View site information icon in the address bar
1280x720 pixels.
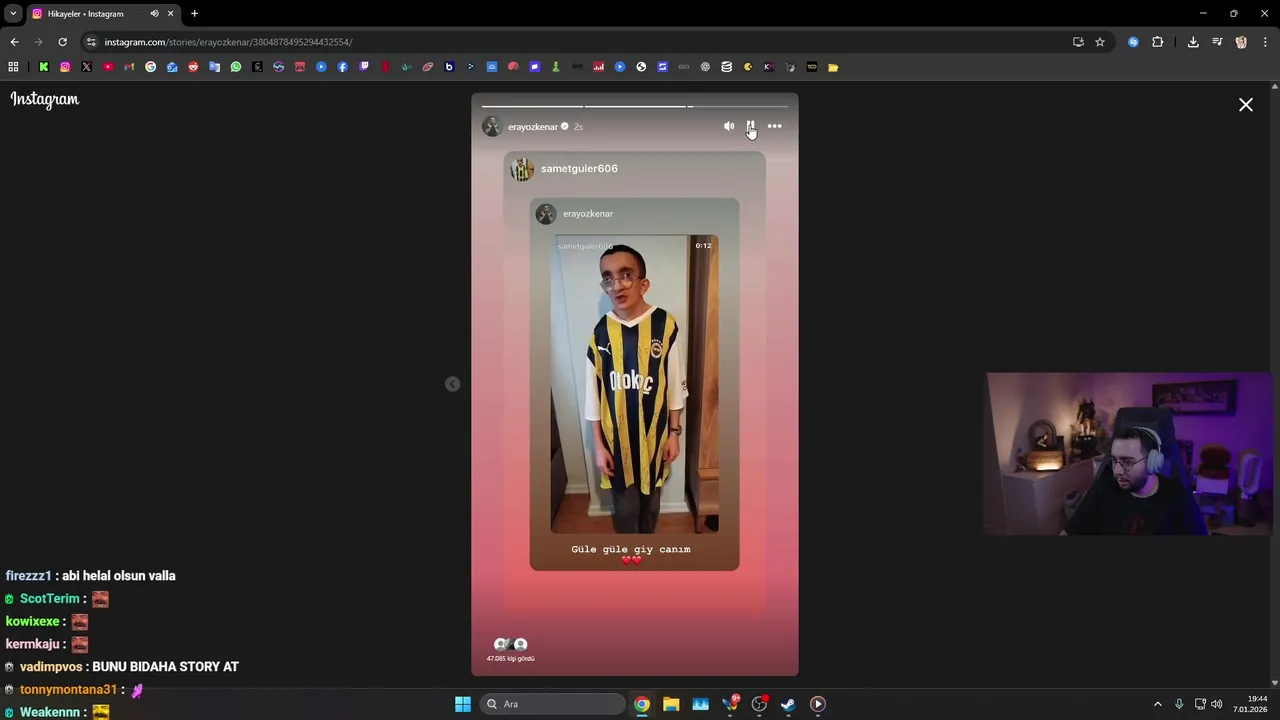point(91,42)
